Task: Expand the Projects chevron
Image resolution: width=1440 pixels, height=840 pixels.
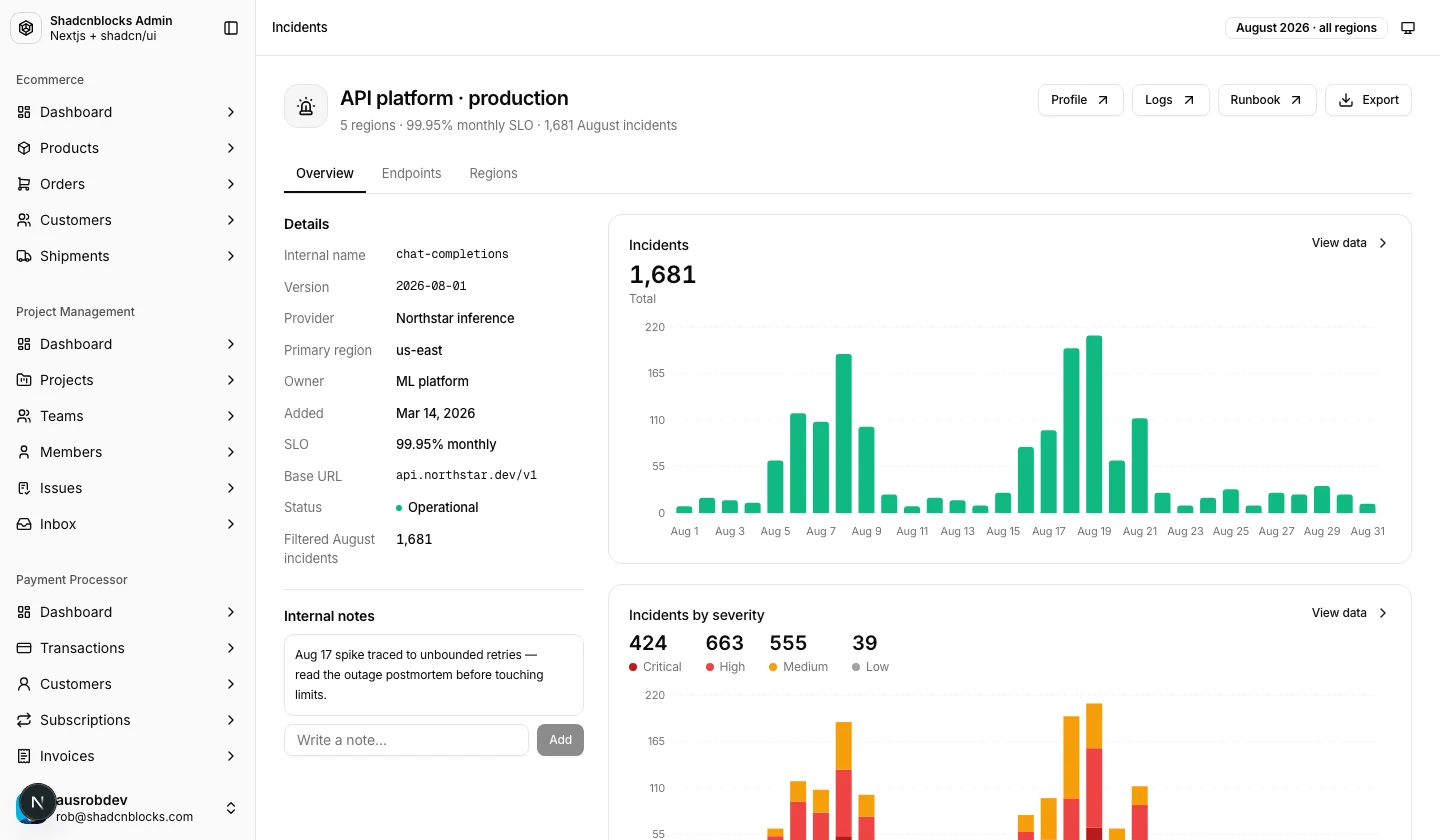Action: coord(231,380)
